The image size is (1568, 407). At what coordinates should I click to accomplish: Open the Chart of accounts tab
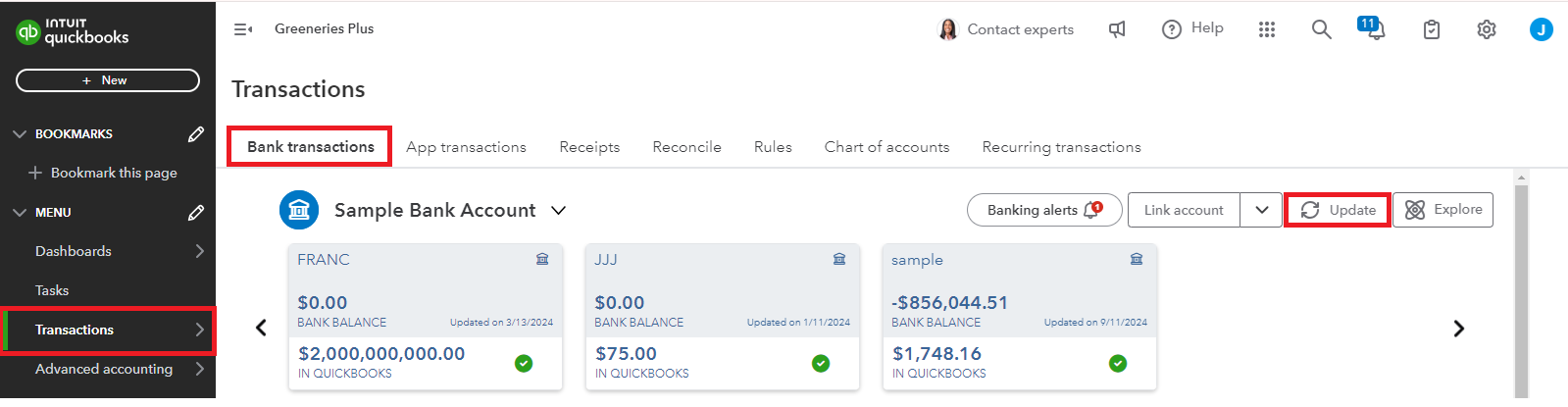[x=886, y=147]
